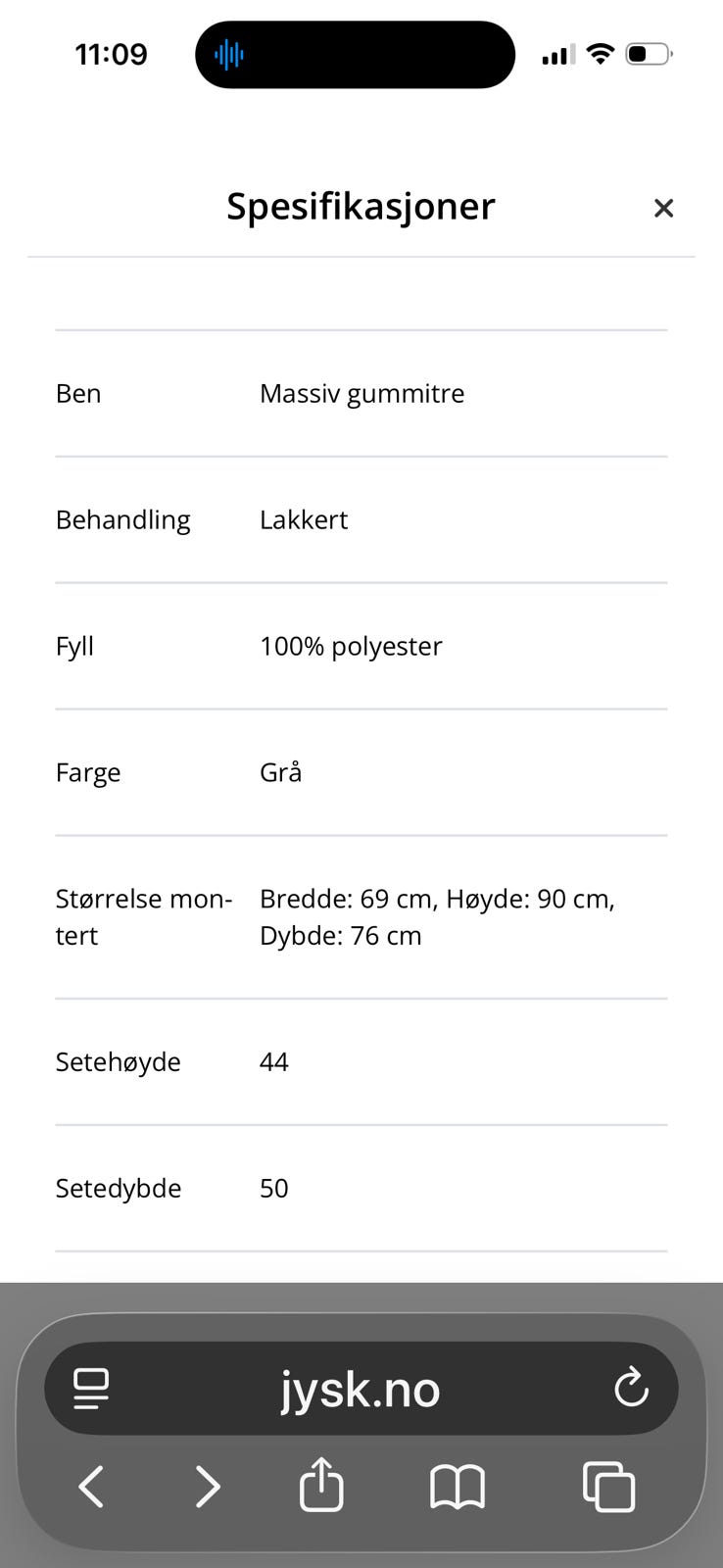Tap the battery indicator
The image size is (723, 1568).
click(650, 54)
